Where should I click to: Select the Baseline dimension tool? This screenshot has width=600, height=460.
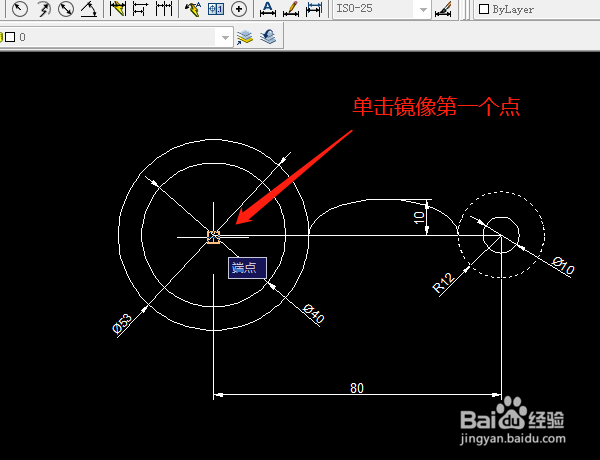coord(140,9)
